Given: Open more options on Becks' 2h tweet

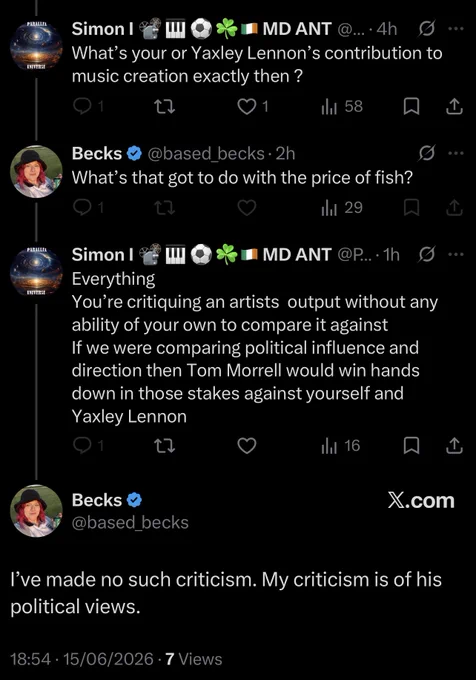Looking at the screenshot, I should pos(456,153).
